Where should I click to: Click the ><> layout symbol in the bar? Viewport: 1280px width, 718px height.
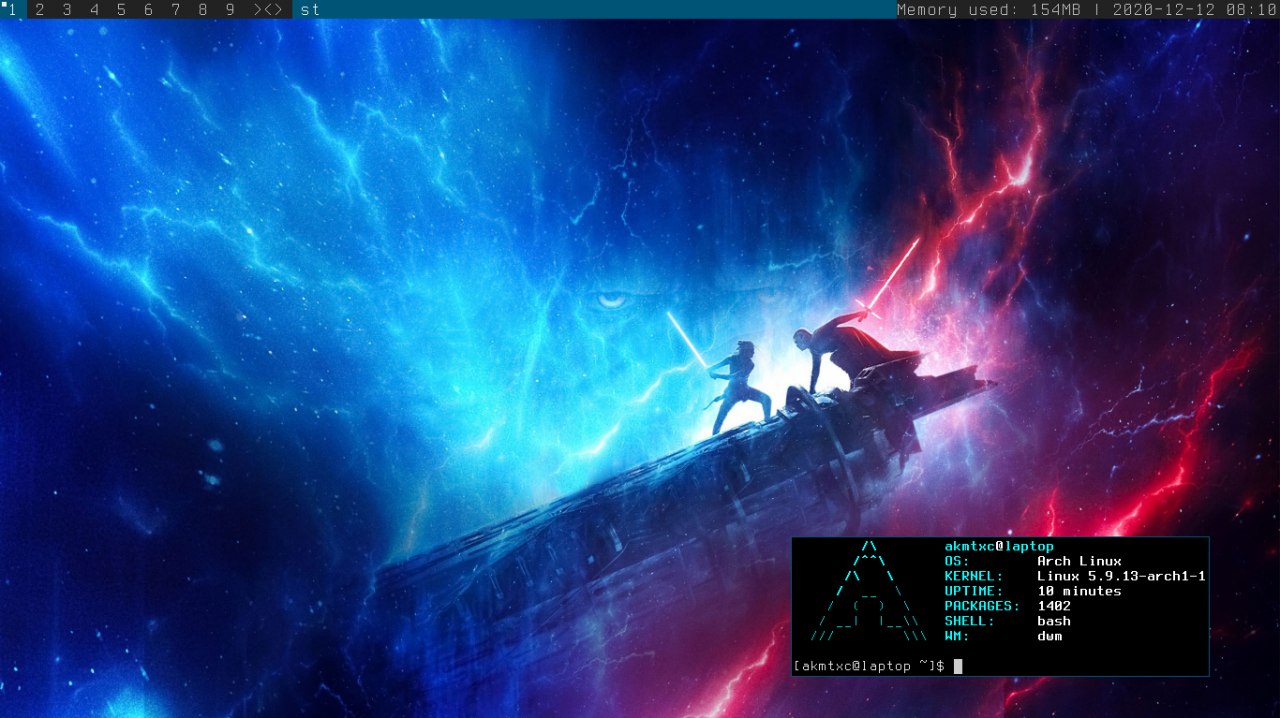tap(268, 10)
